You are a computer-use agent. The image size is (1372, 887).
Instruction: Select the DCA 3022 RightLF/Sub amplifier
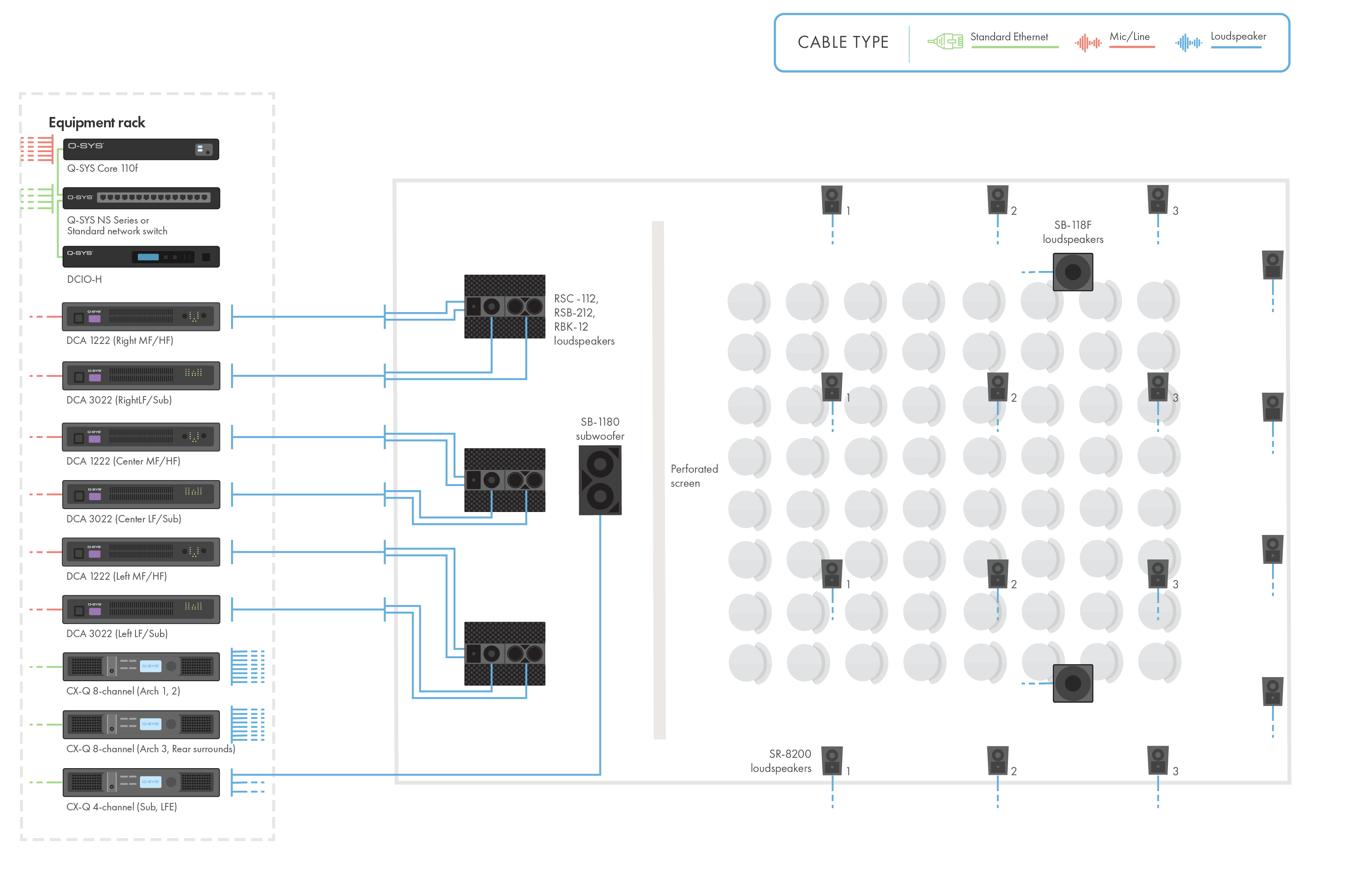[141, 375]
